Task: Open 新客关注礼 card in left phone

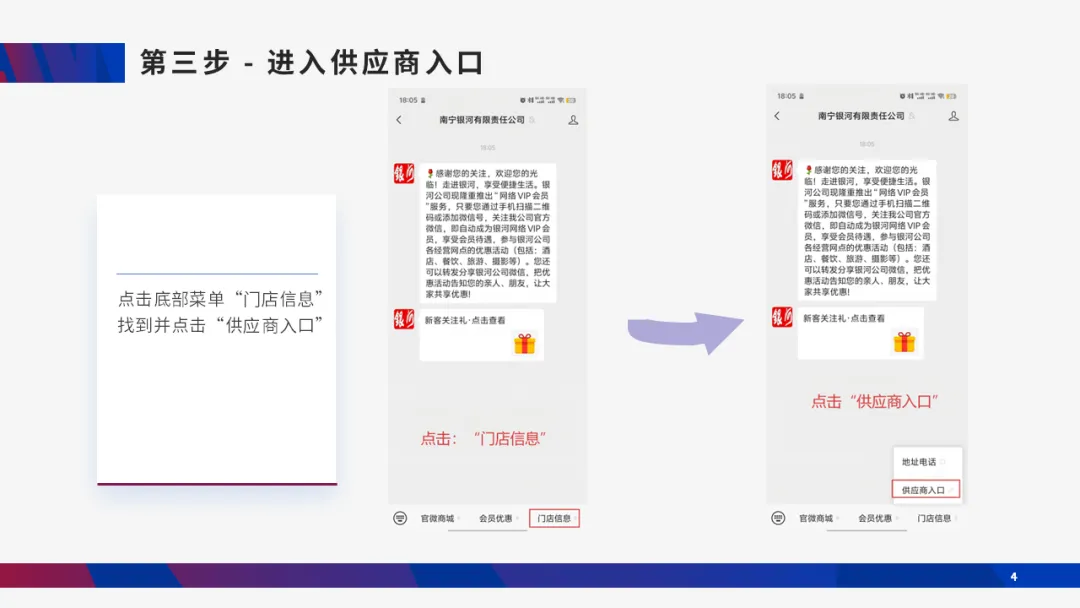Action: pyautogui.click(x=481, y=335)
